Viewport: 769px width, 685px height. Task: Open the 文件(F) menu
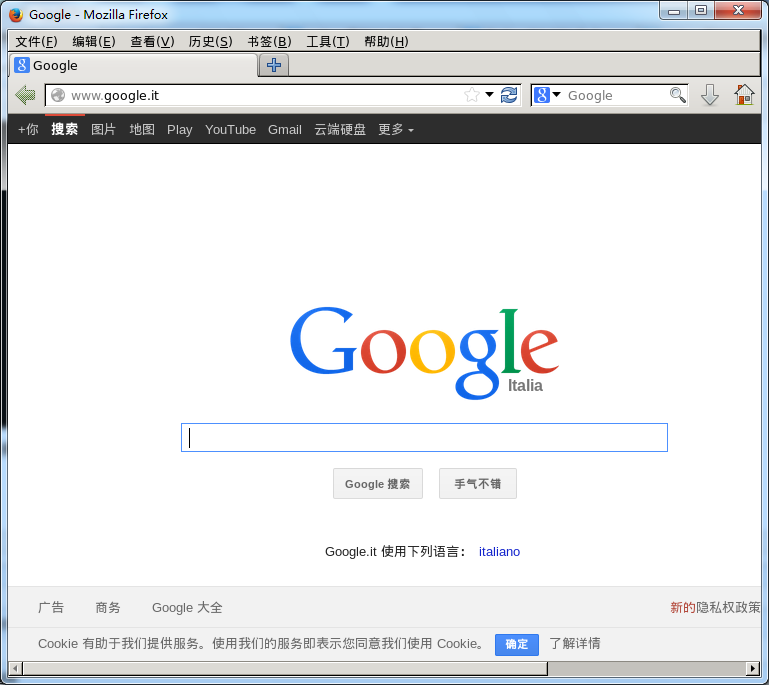(x=36, y=42)
